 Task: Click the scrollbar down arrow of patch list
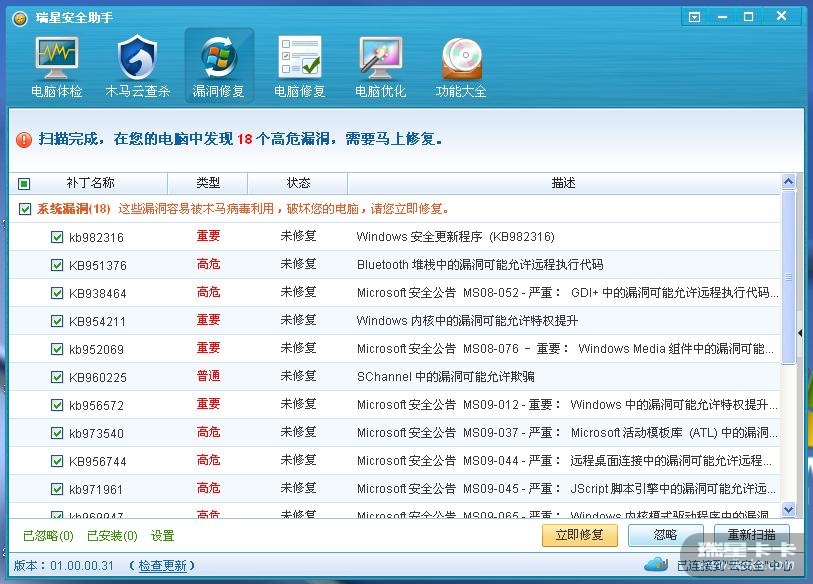(788, 510)
